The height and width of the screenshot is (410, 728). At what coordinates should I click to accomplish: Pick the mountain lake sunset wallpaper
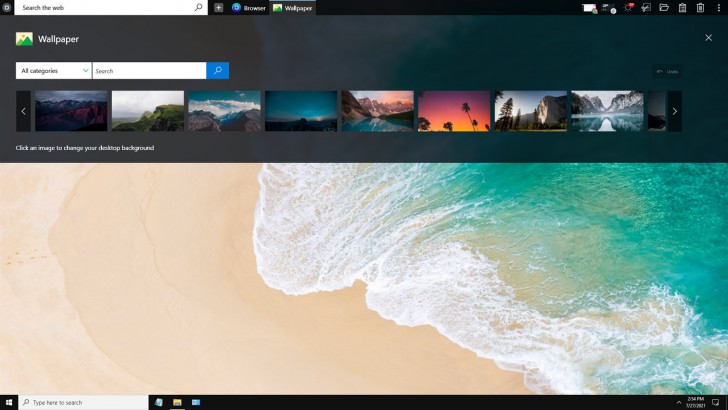click(x=377, y=111)
